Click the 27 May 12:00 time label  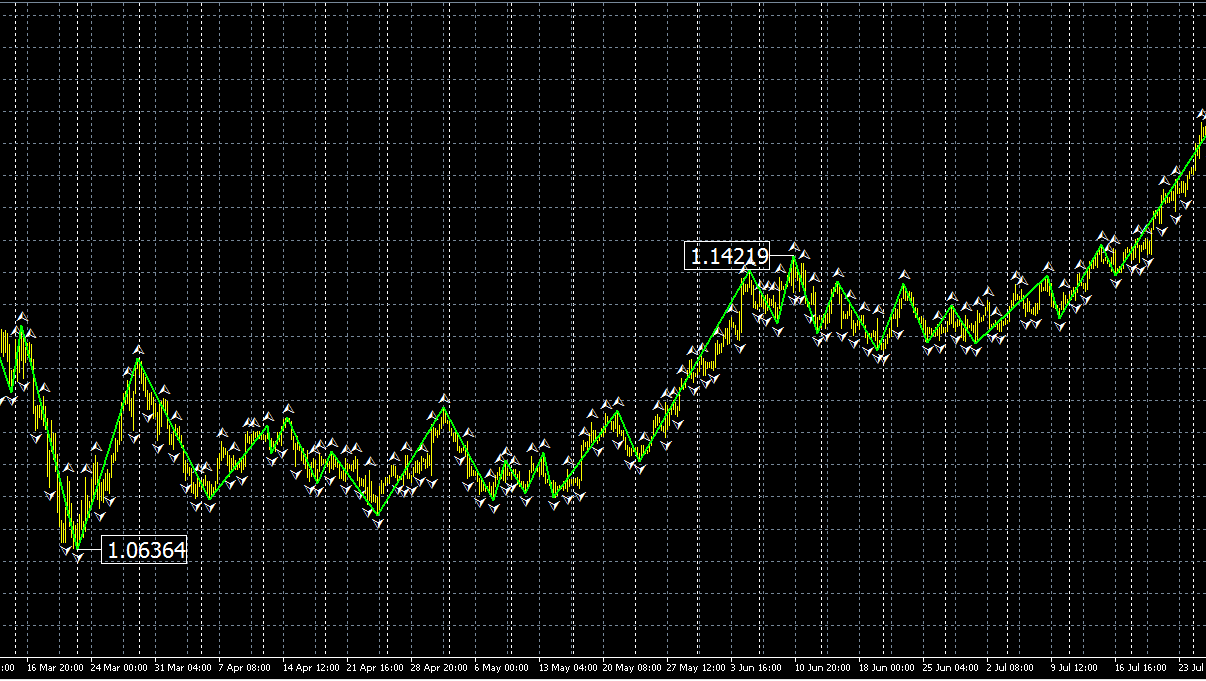point(696,668)
